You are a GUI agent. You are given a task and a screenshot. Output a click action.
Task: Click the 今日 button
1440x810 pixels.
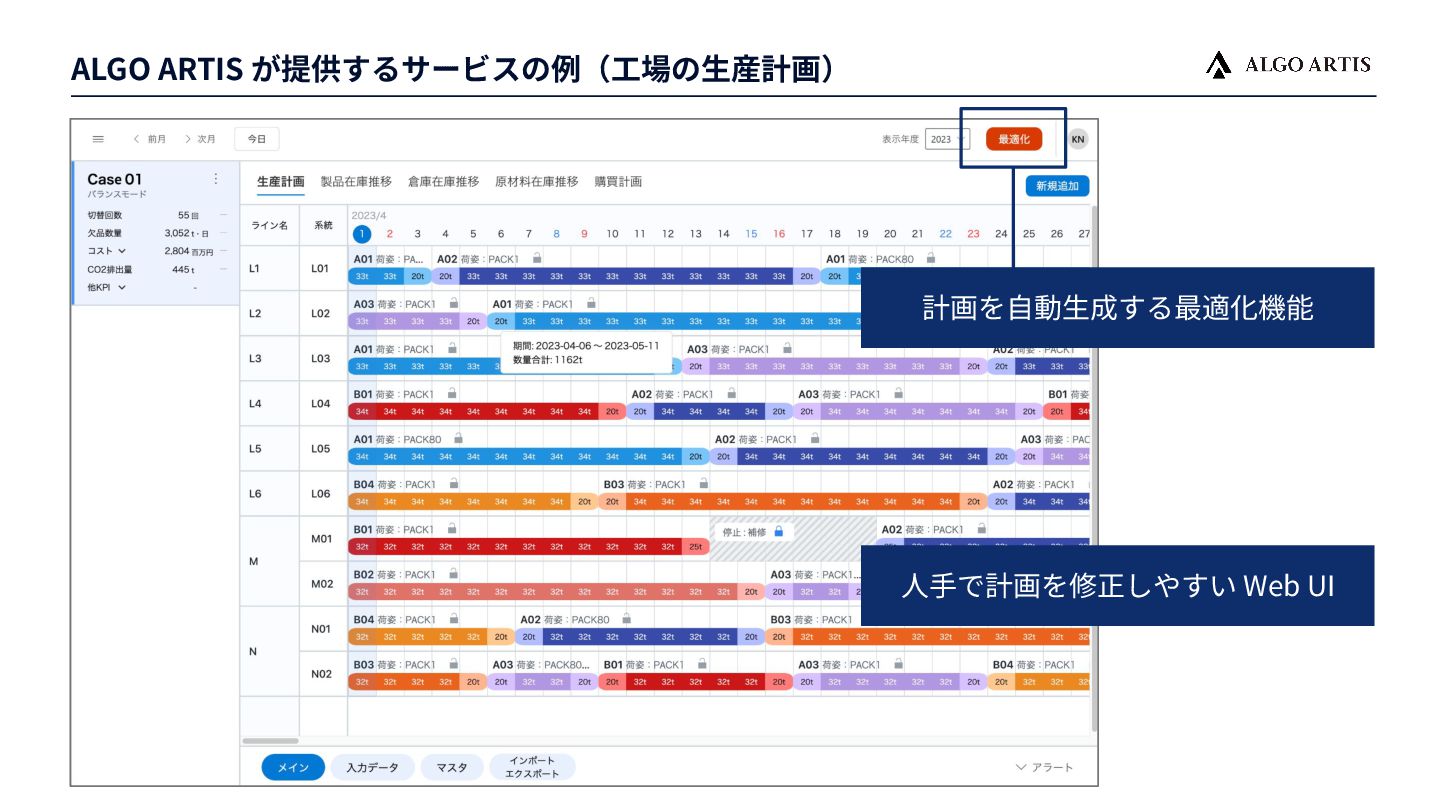pos(257,139)
